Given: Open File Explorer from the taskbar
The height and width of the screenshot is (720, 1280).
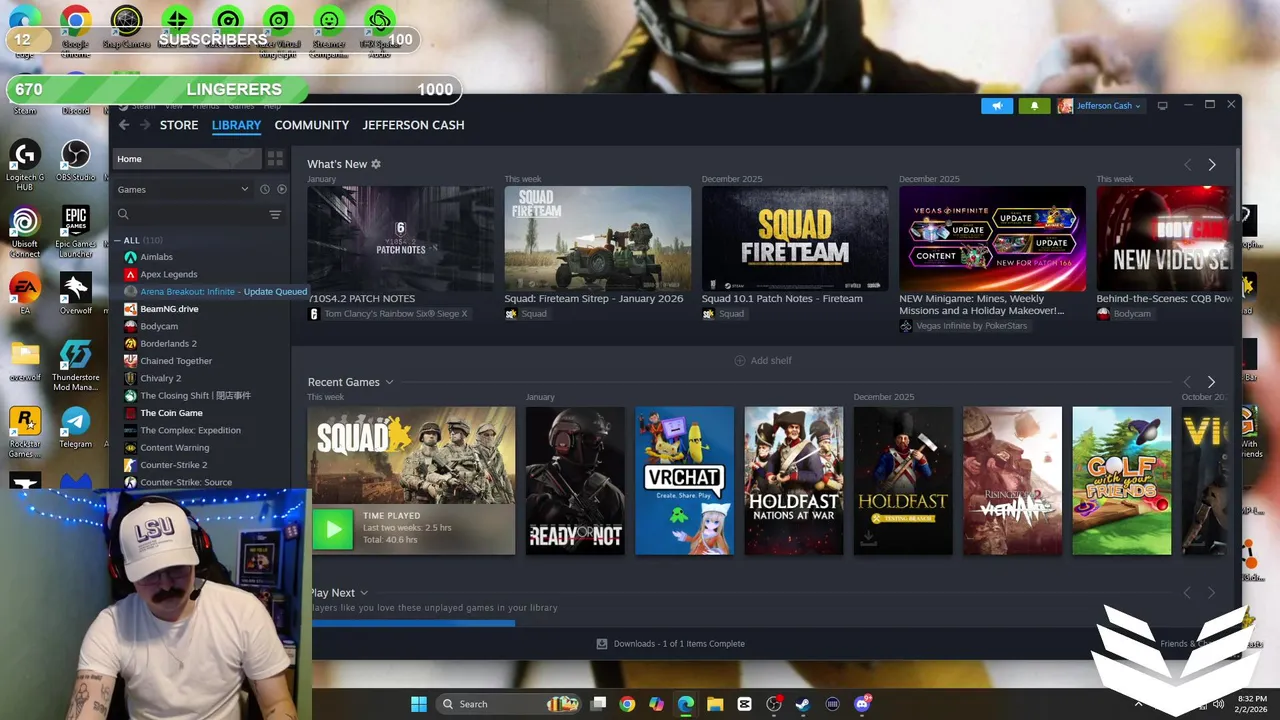Looking at the screenshot, I should coord(715,704).
